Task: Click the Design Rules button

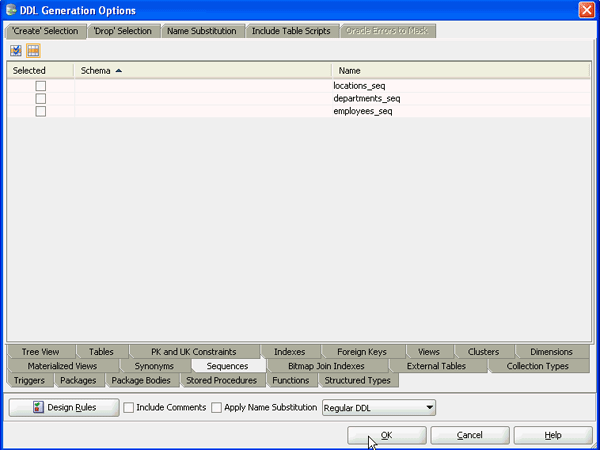Action: (64, 408)
